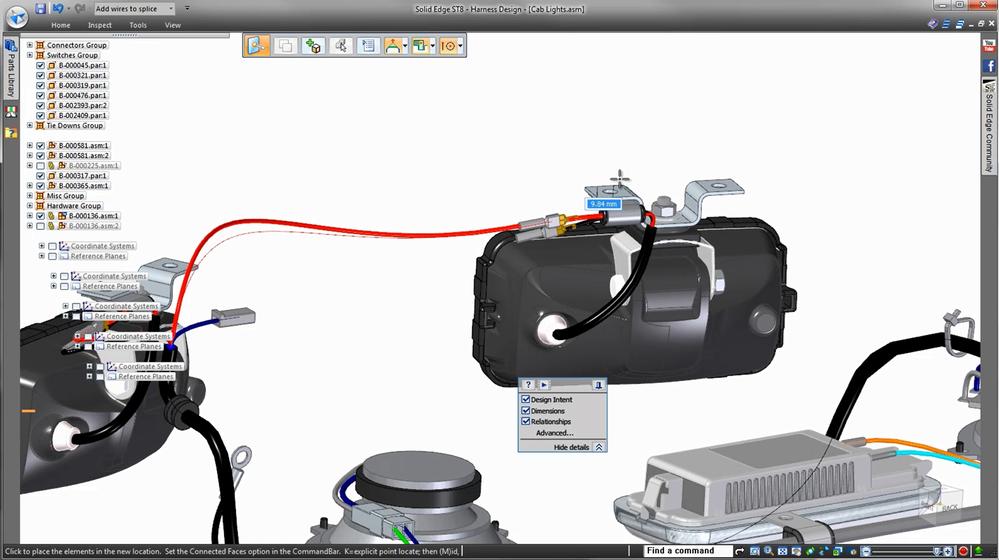Expand the B-000581.asm:1 node
The width and height of the screenshot is (999, 560).
pos(29,145)
